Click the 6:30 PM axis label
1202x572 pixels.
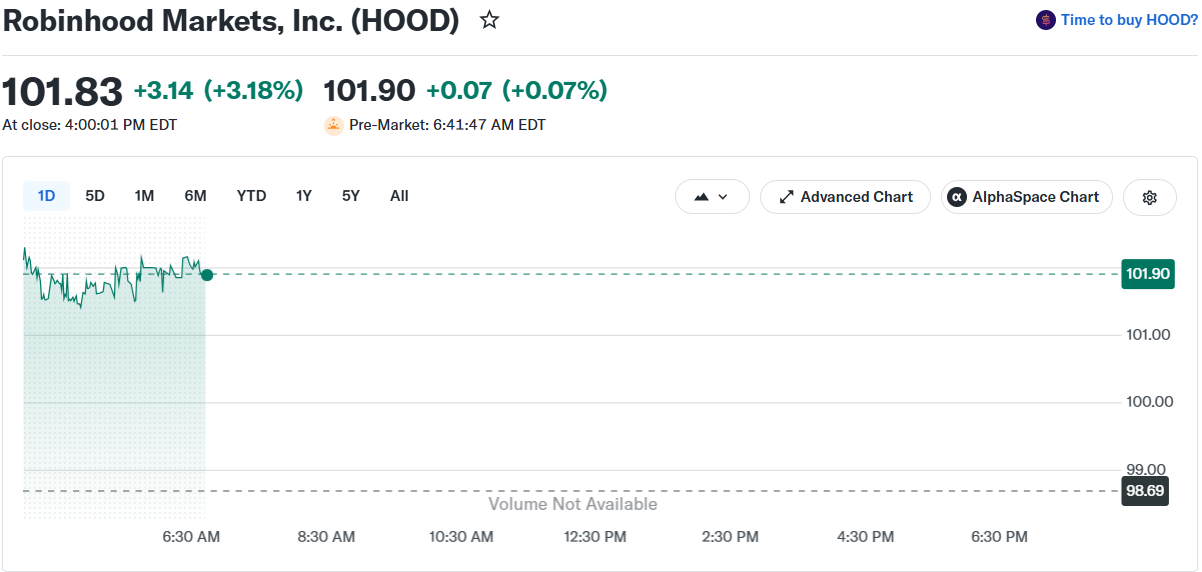coord(1000,537)
